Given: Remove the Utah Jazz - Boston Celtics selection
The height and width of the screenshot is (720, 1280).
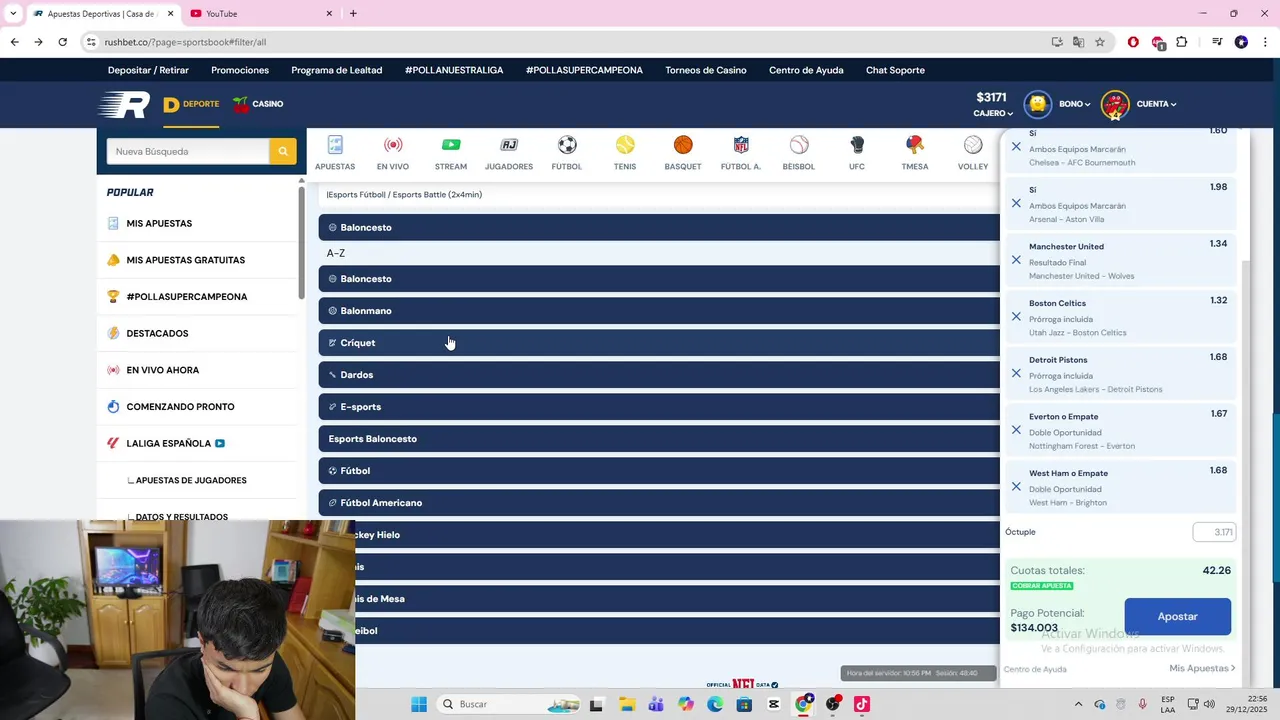Looking at the screenshot, I should coord(1016,316).
